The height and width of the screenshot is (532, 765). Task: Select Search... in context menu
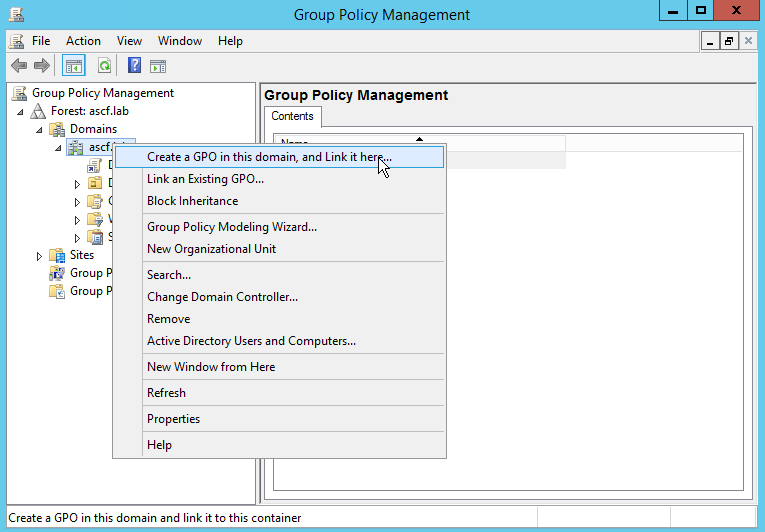tap(280, 275)
